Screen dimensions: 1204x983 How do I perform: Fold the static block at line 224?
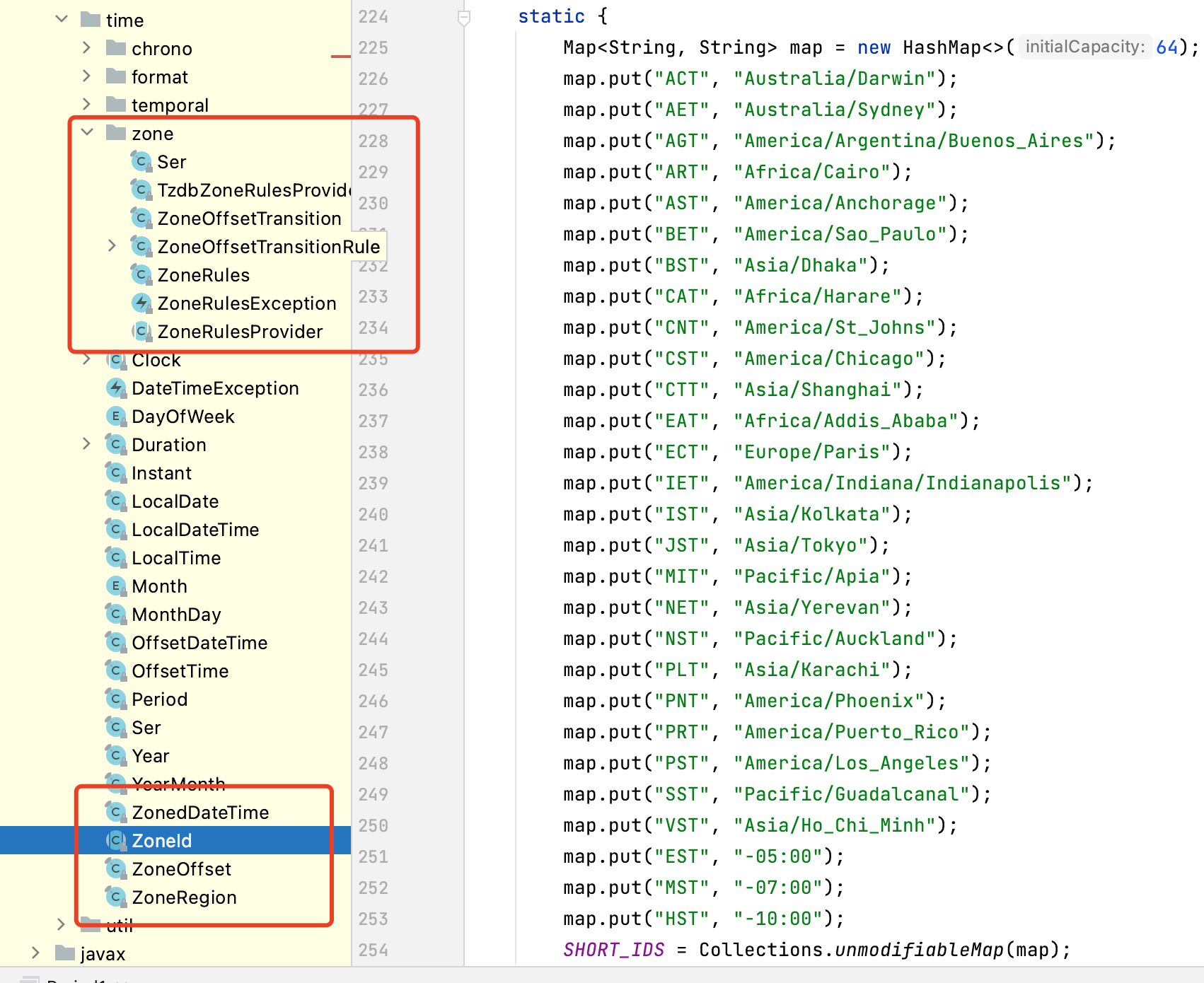[x=464, y=17]
